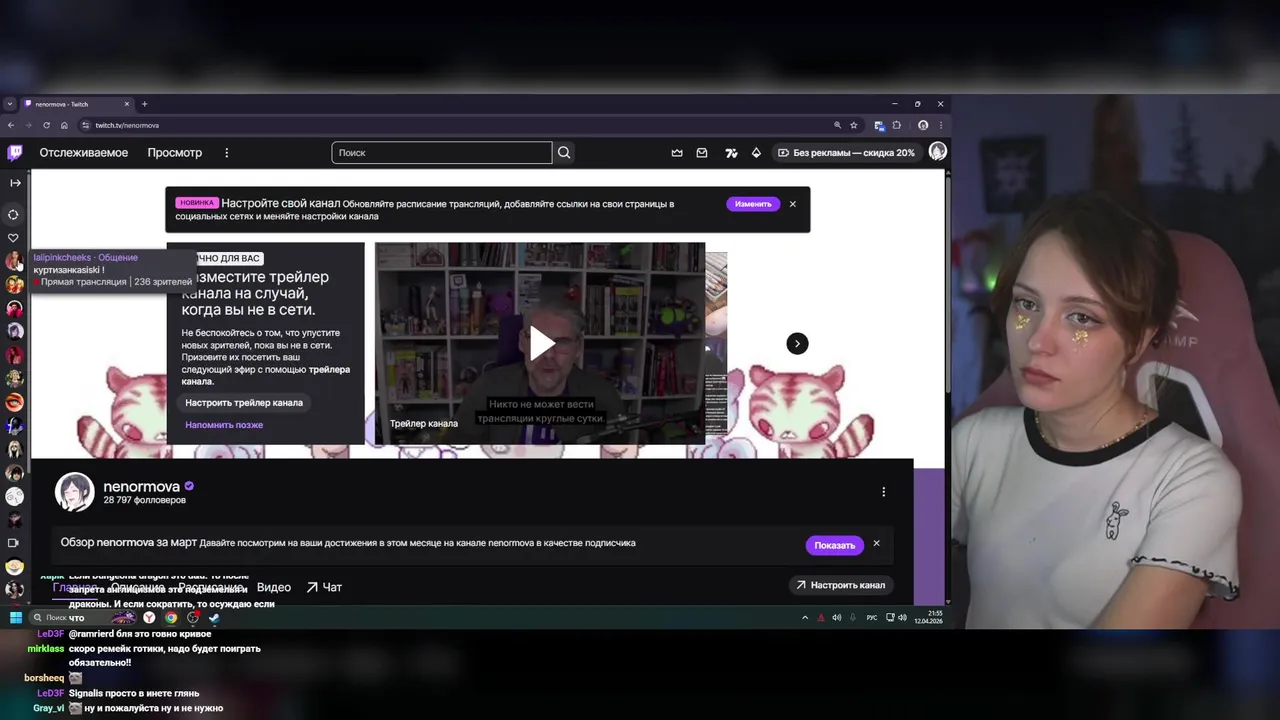
Task: Open the tab search dropdown arrow
Action: pyautogui.click(x=10, y=104)
